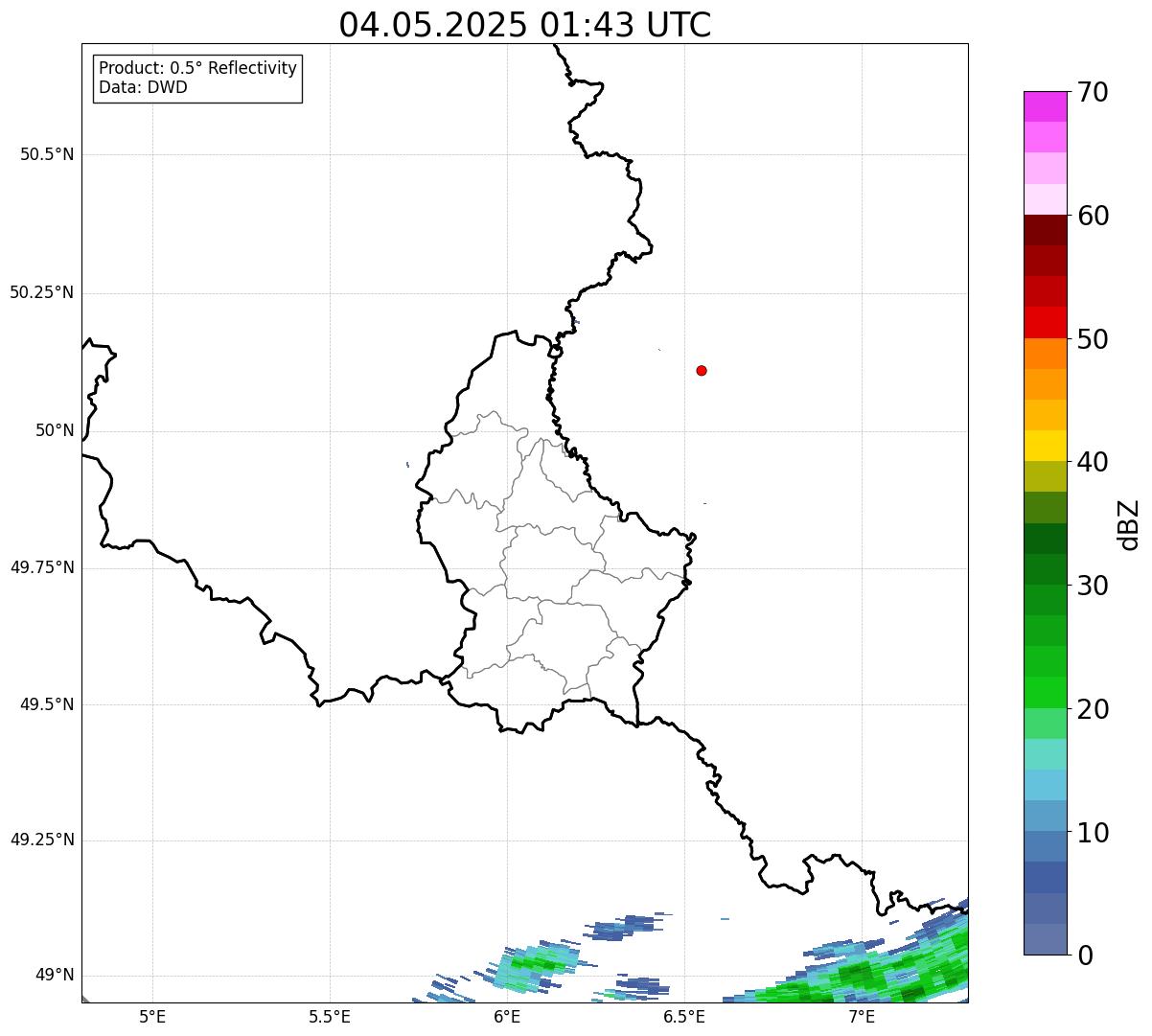The image size is (1152, 1036).
Task: Click the bright red colorbar swatch below 50 tick
Action: 1046,323
